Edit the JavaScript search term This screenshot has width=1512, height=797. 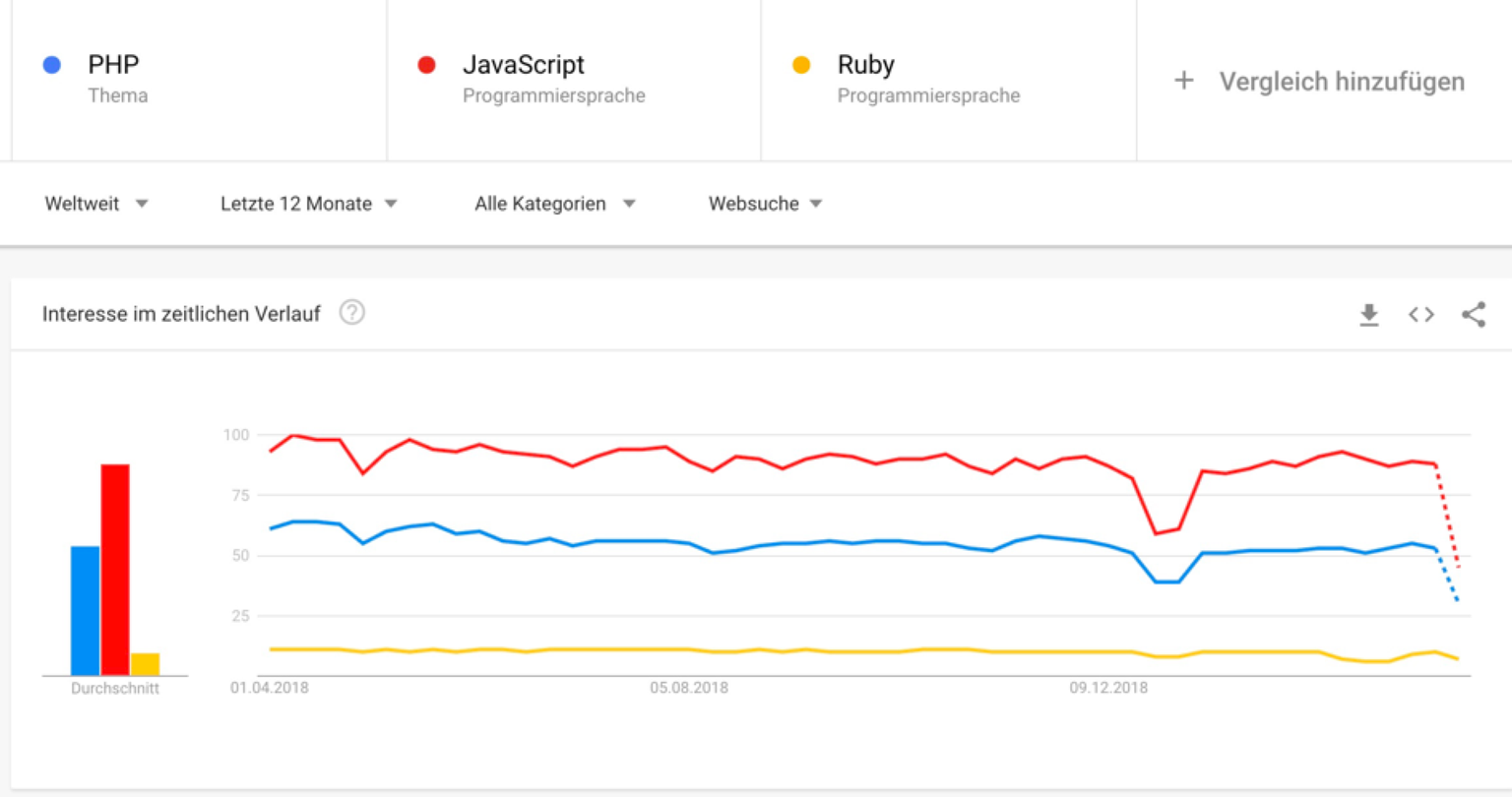coord(524,65)
